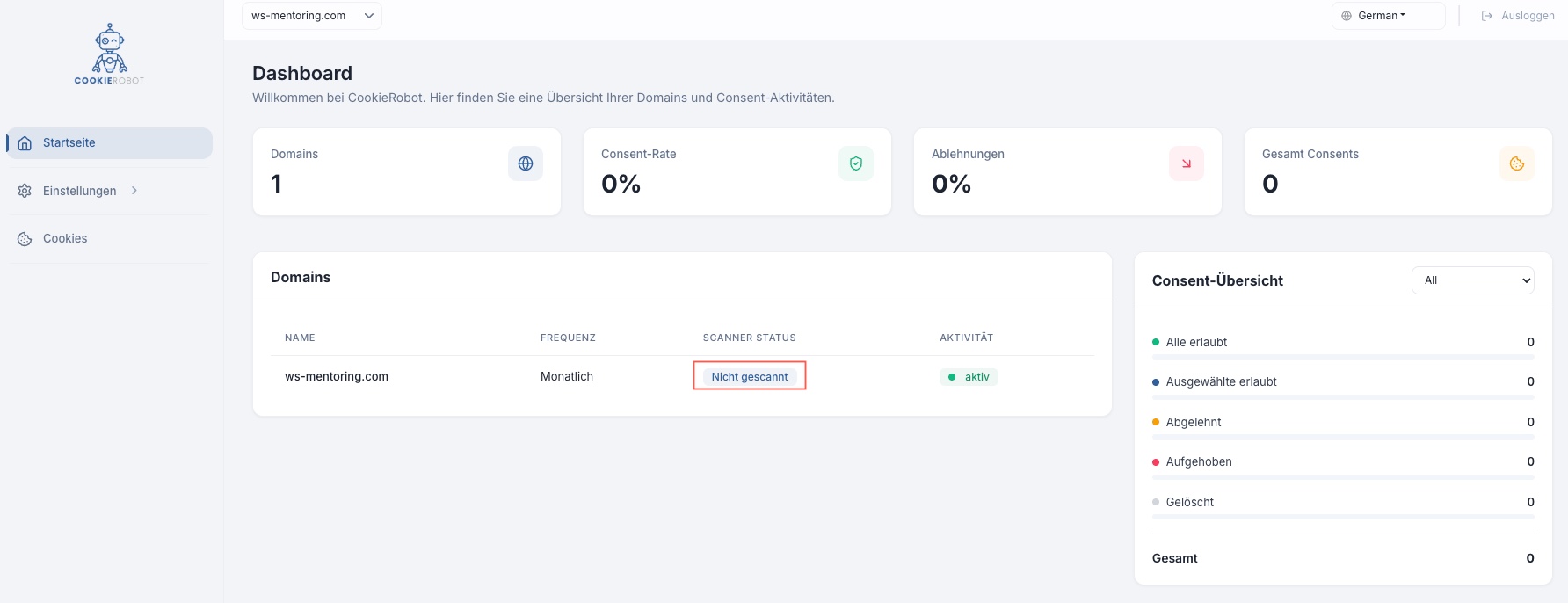Click the green shield Consent-Rate icon
Viewport: 1568px width, 603px height.
[855, 163]
